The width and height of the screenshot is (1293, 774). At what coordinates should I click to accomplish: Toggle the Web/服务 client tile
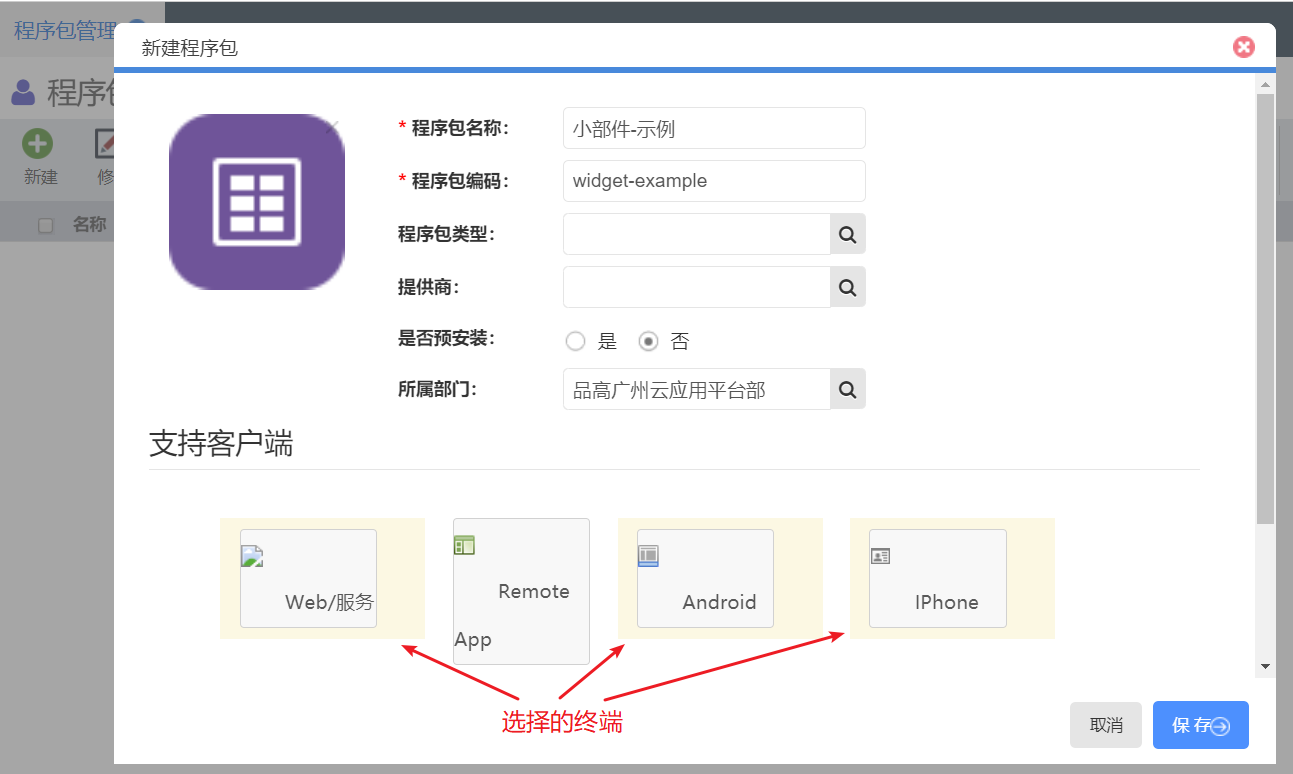[308, 578]
